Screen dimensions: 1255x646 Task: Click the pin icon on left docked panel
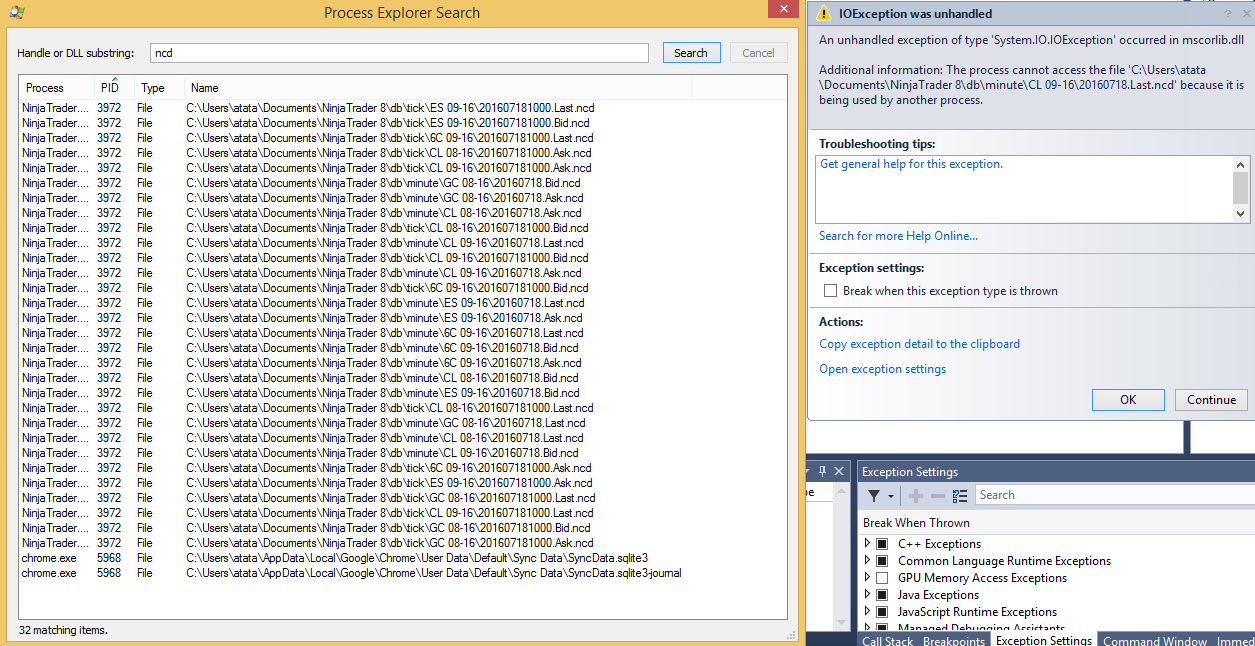823,471
